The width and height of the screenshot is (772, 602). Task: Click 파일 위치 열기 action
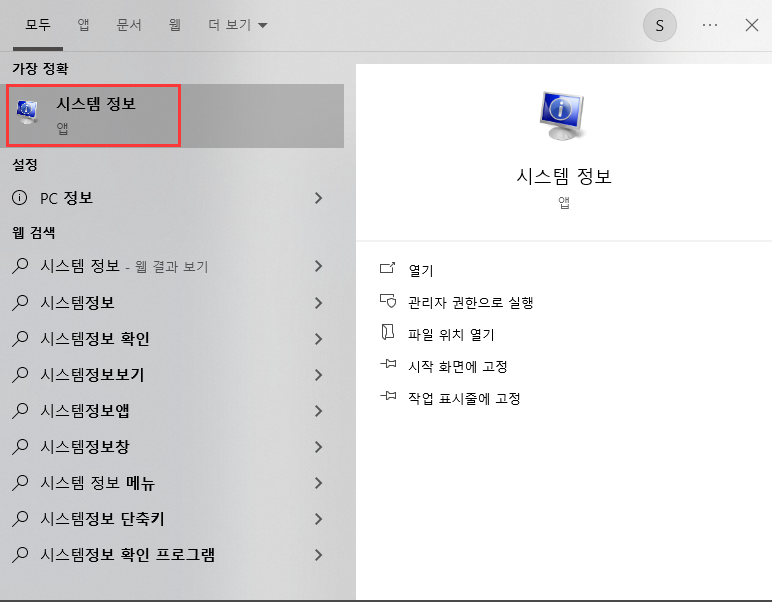[x=451, y=335]
